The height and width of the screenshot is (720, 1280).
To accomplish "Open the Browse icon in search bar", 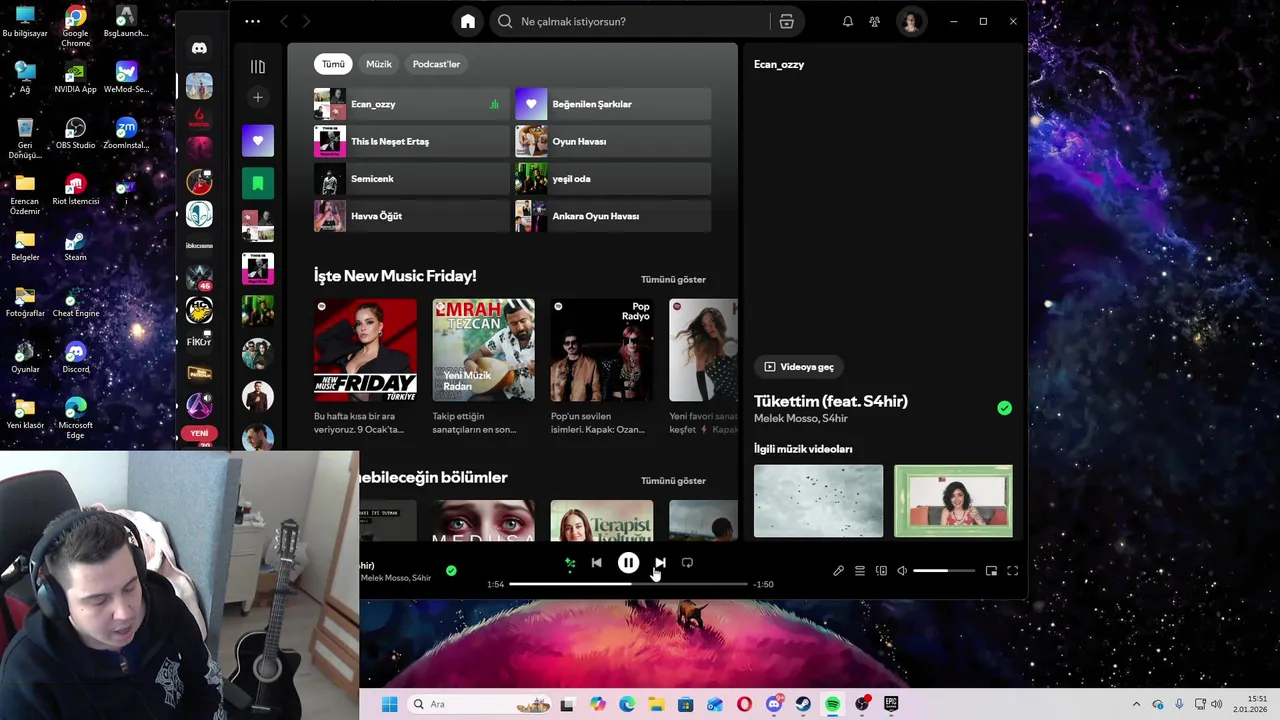I will pyautogui.click(x=787, y=21).
